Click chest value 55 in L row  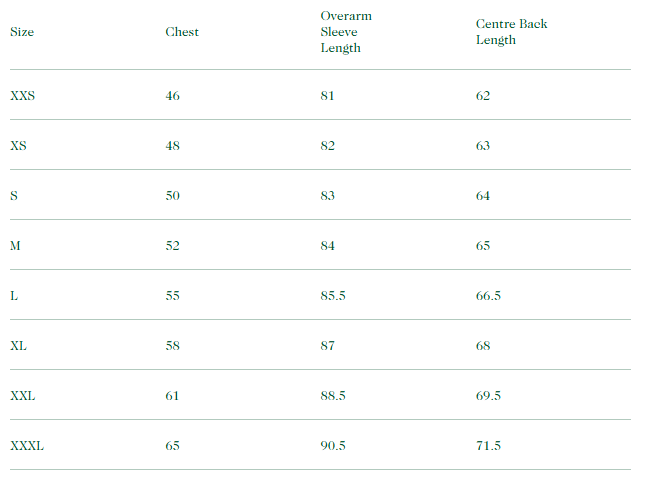[173, 296]
